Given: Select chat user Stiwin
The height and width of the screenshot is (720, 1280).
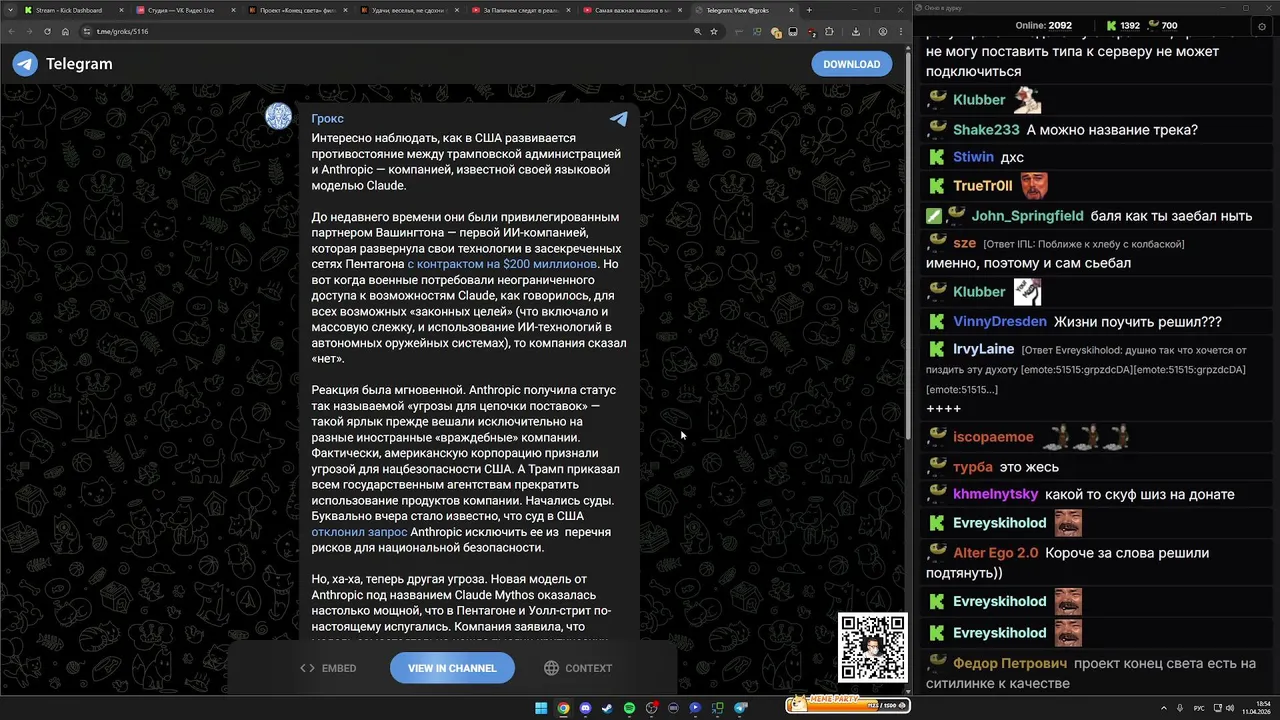Looking at the screenshot, I should (x=973, y=157).
